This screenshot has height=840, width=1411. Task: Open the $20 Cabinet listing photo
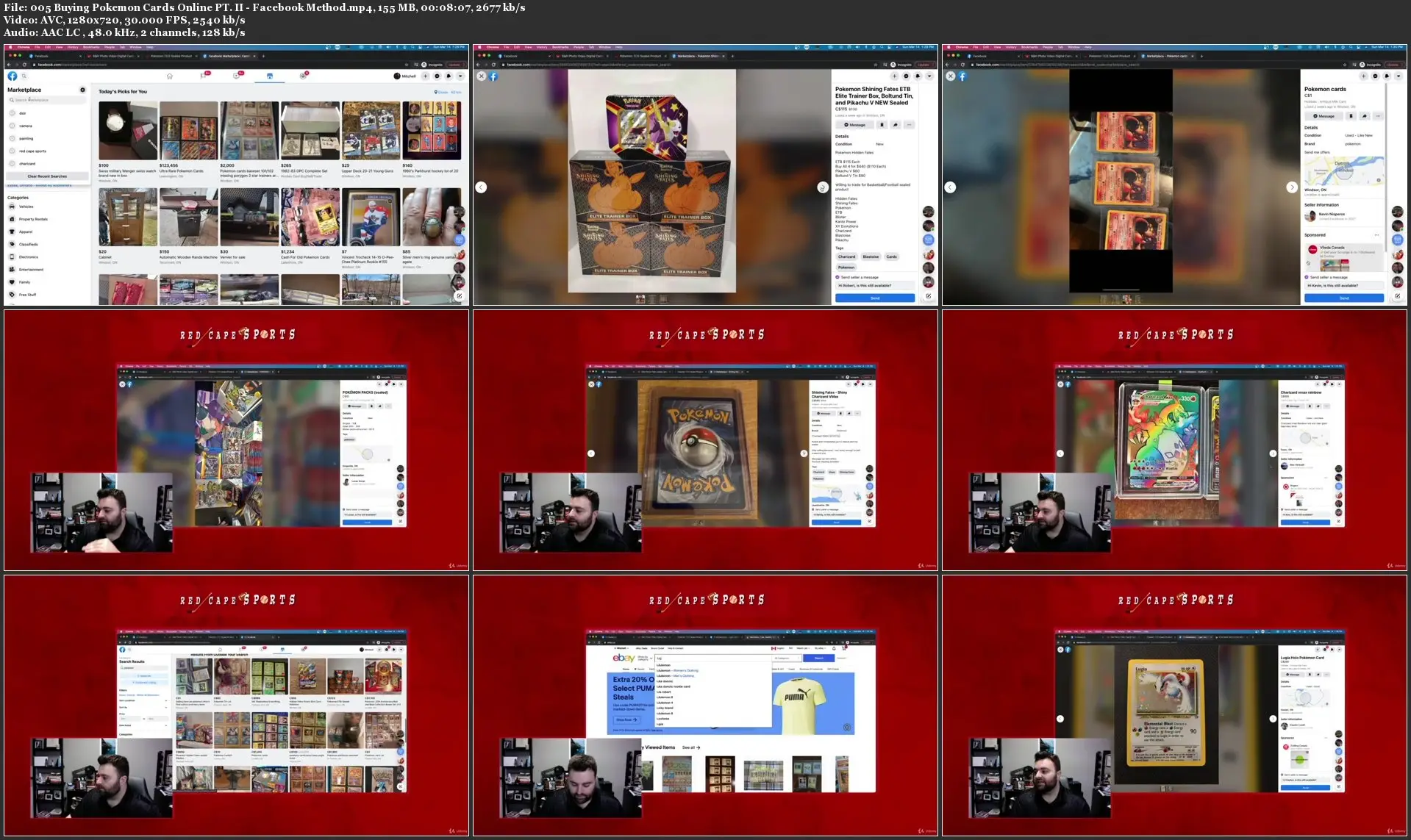[128, 217]
